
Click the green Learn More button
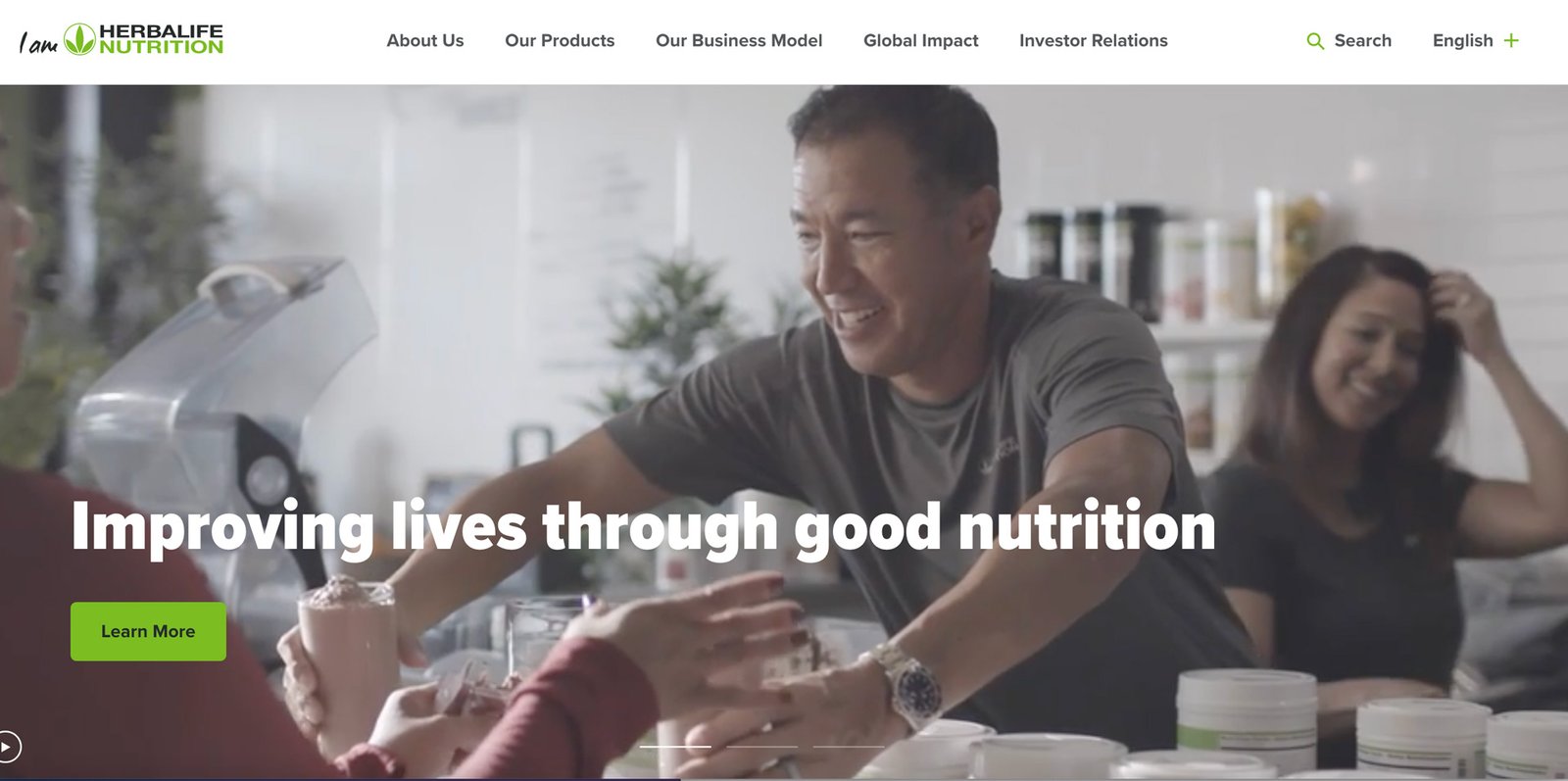click(x=148, y=631)
